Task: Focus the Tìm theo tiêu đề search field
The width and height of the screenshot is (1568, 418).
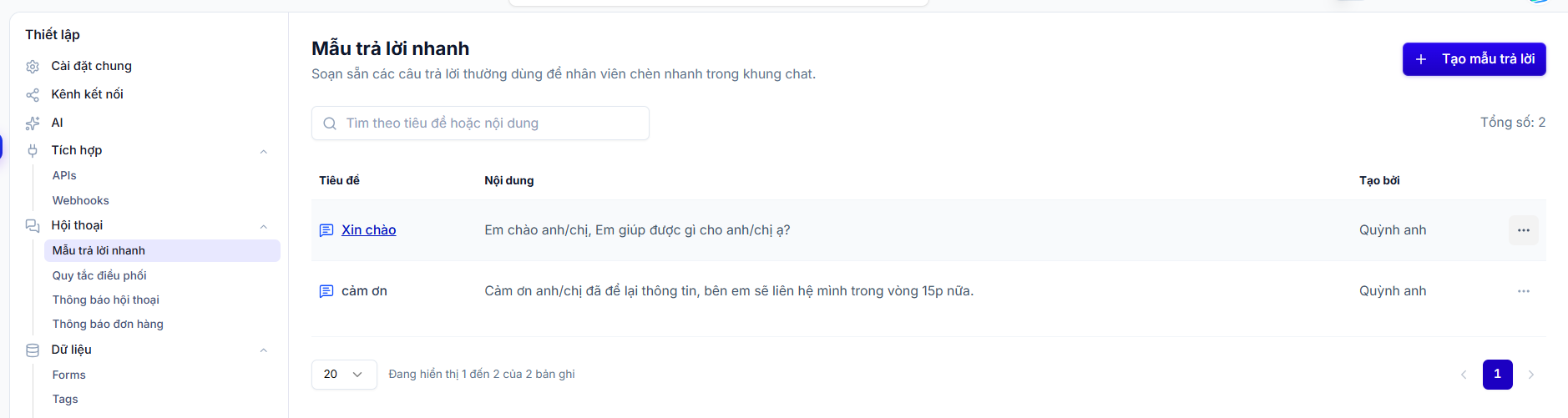Action: pyautogui.click(x=480, y=123)
